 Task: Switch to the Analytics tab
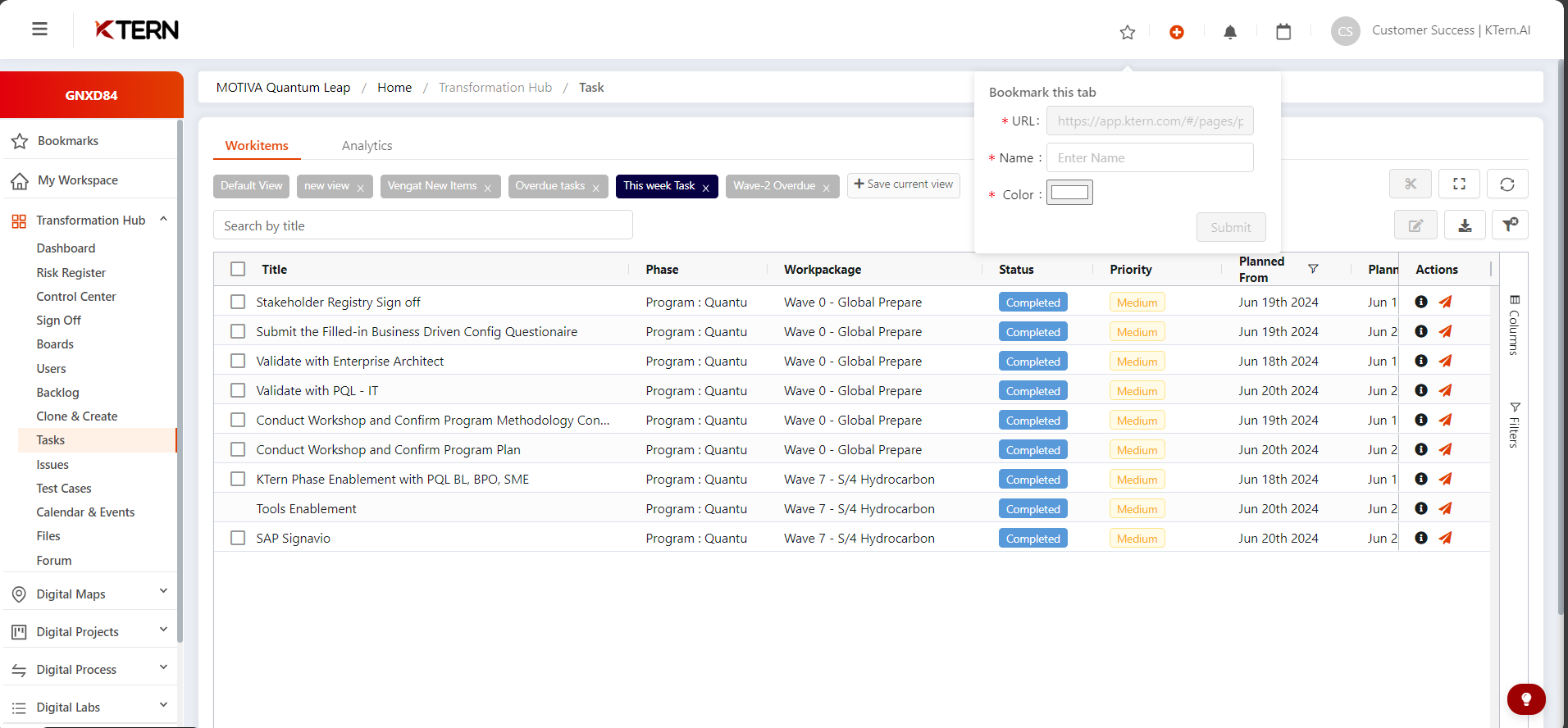(x=367, y=145)
